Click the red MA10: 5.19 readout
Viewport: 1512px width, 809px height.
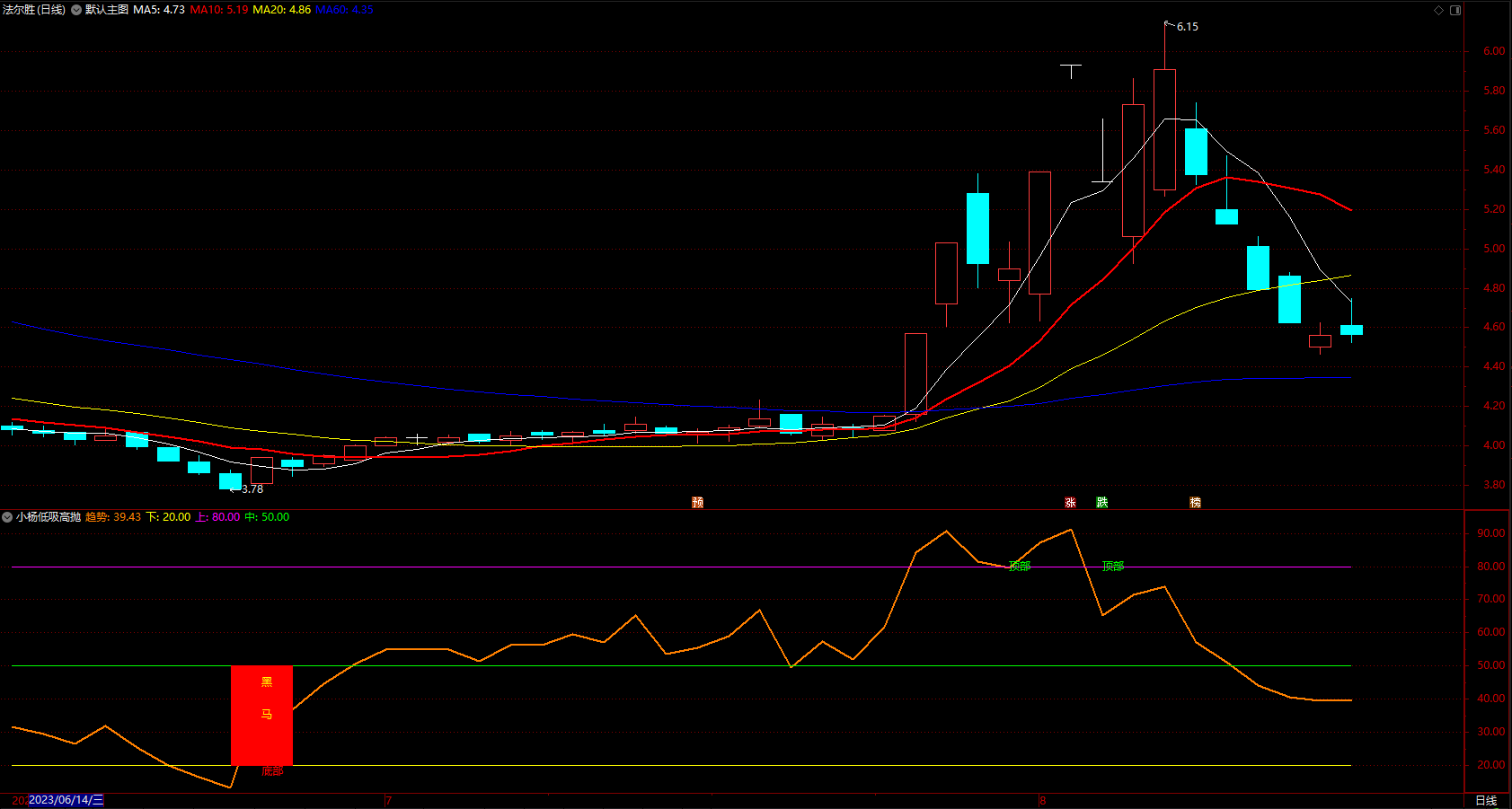(219, 10)
